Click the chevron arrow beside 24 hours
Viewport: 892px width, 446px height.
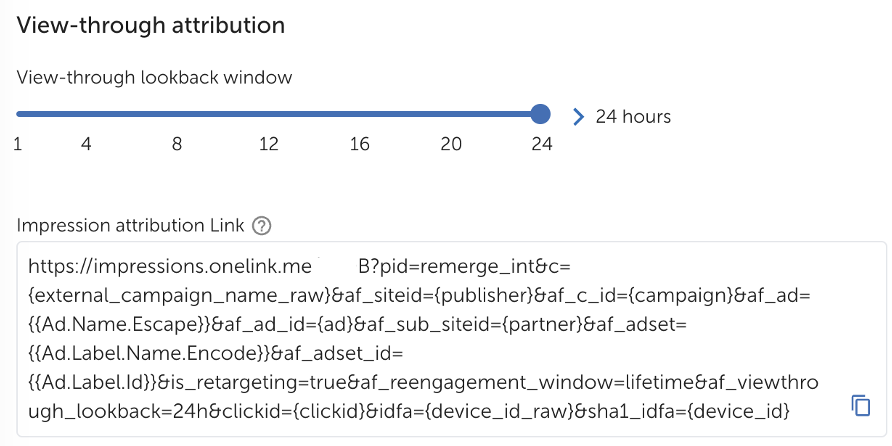(x=579, y=117)
